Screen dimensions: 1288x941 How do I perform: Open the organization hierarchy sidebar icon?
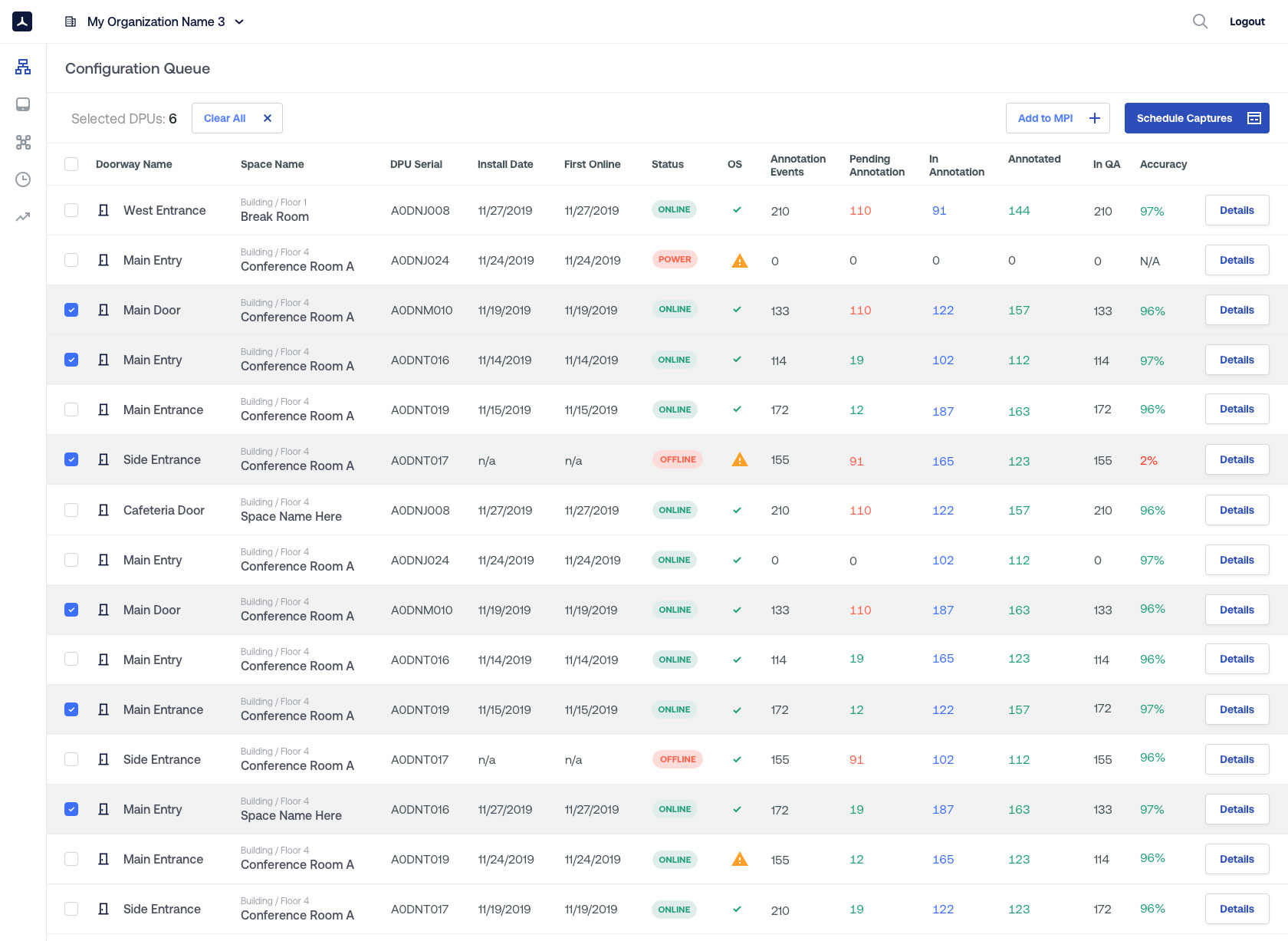tap(23, 67)
